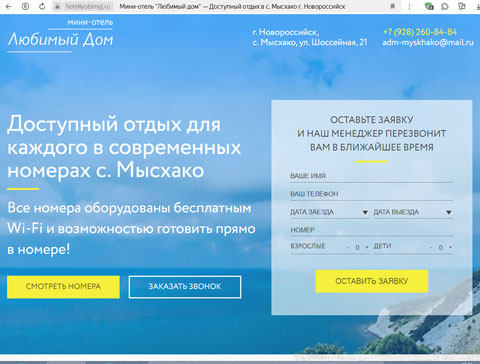
Task: Open the three-dot page menu
Action: (409, 6)
